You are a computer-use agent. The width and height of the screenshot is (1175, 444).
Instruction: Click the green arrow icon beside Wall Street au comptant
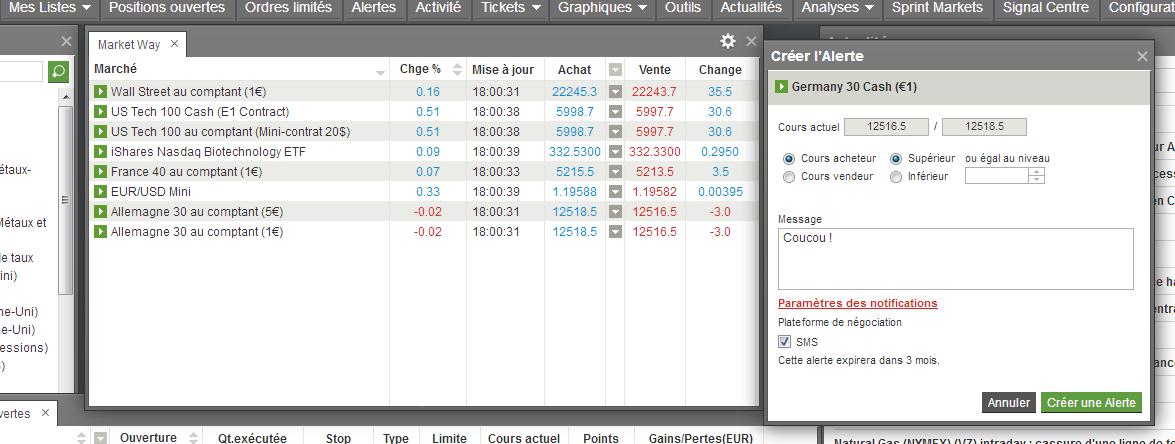[x=100, y=91]
